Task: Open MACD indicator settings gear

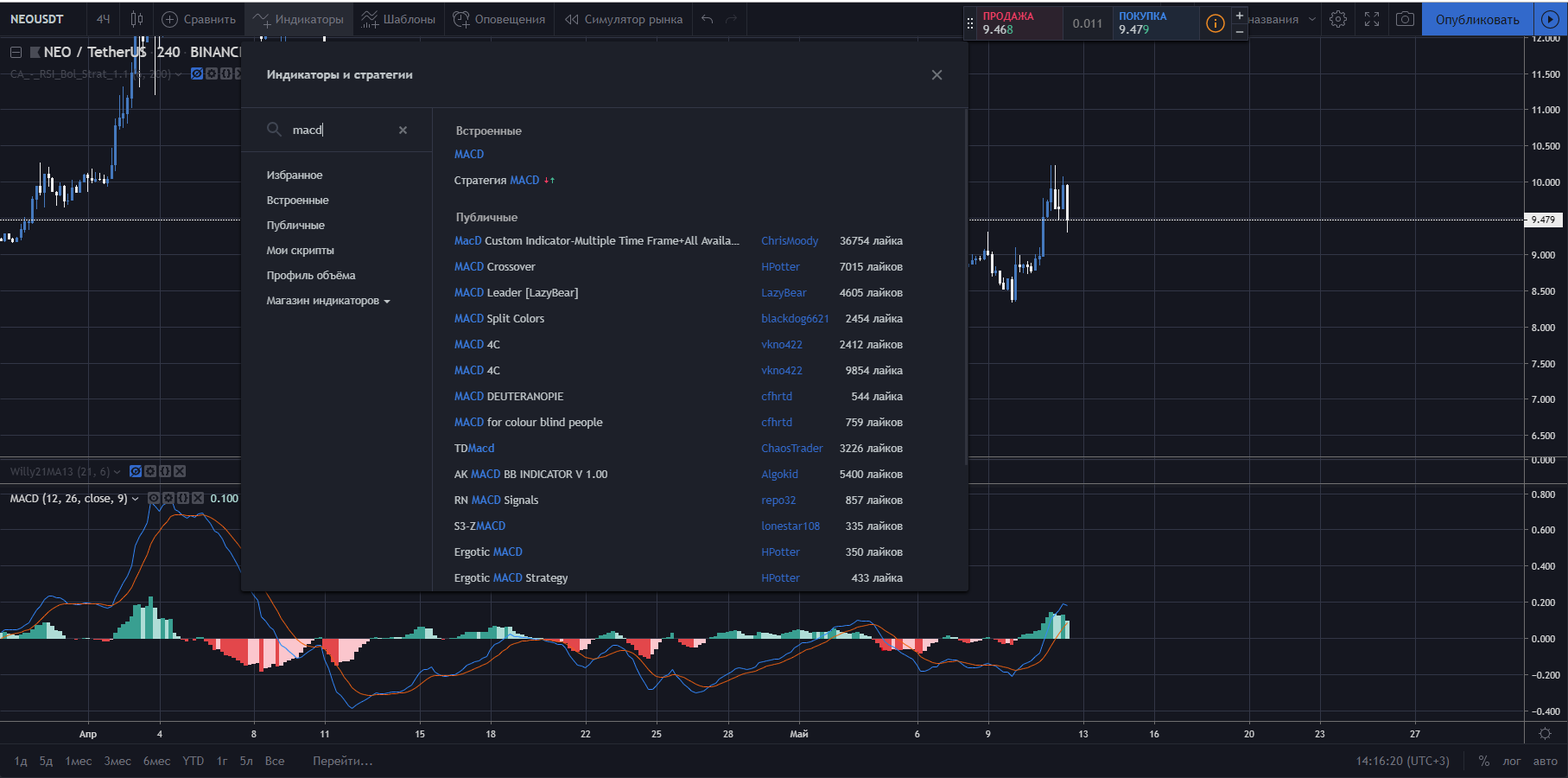Action: pos(168,498)
